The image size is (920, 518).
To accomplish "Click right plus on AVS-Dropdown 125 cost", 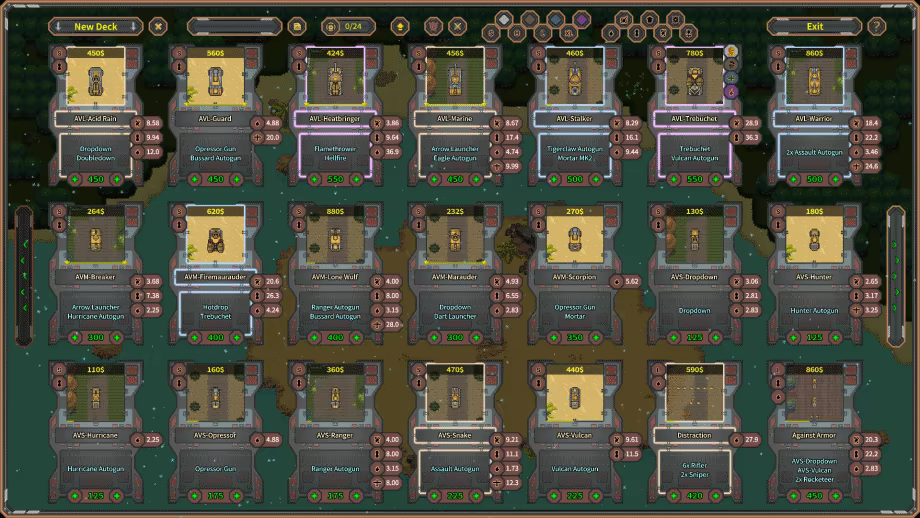I will (x=716, y=337).
